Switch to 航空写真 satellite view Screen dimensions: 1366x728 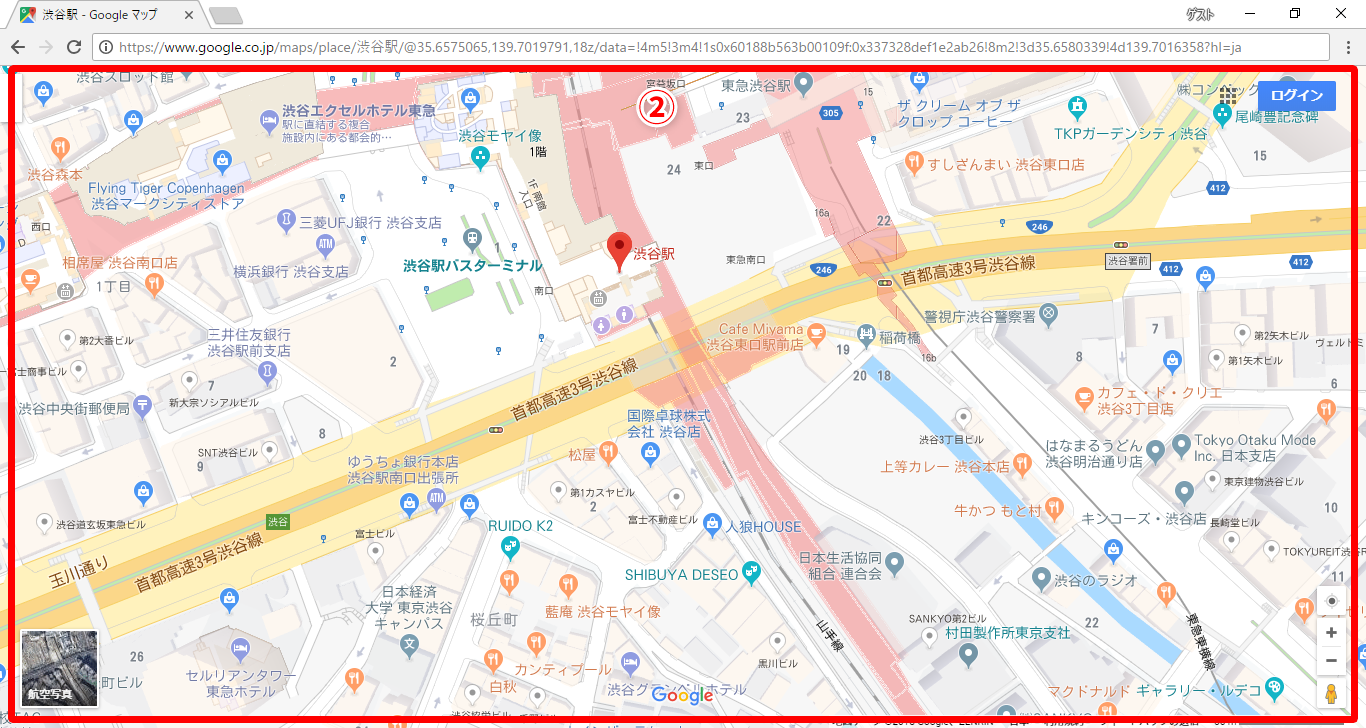58,670
